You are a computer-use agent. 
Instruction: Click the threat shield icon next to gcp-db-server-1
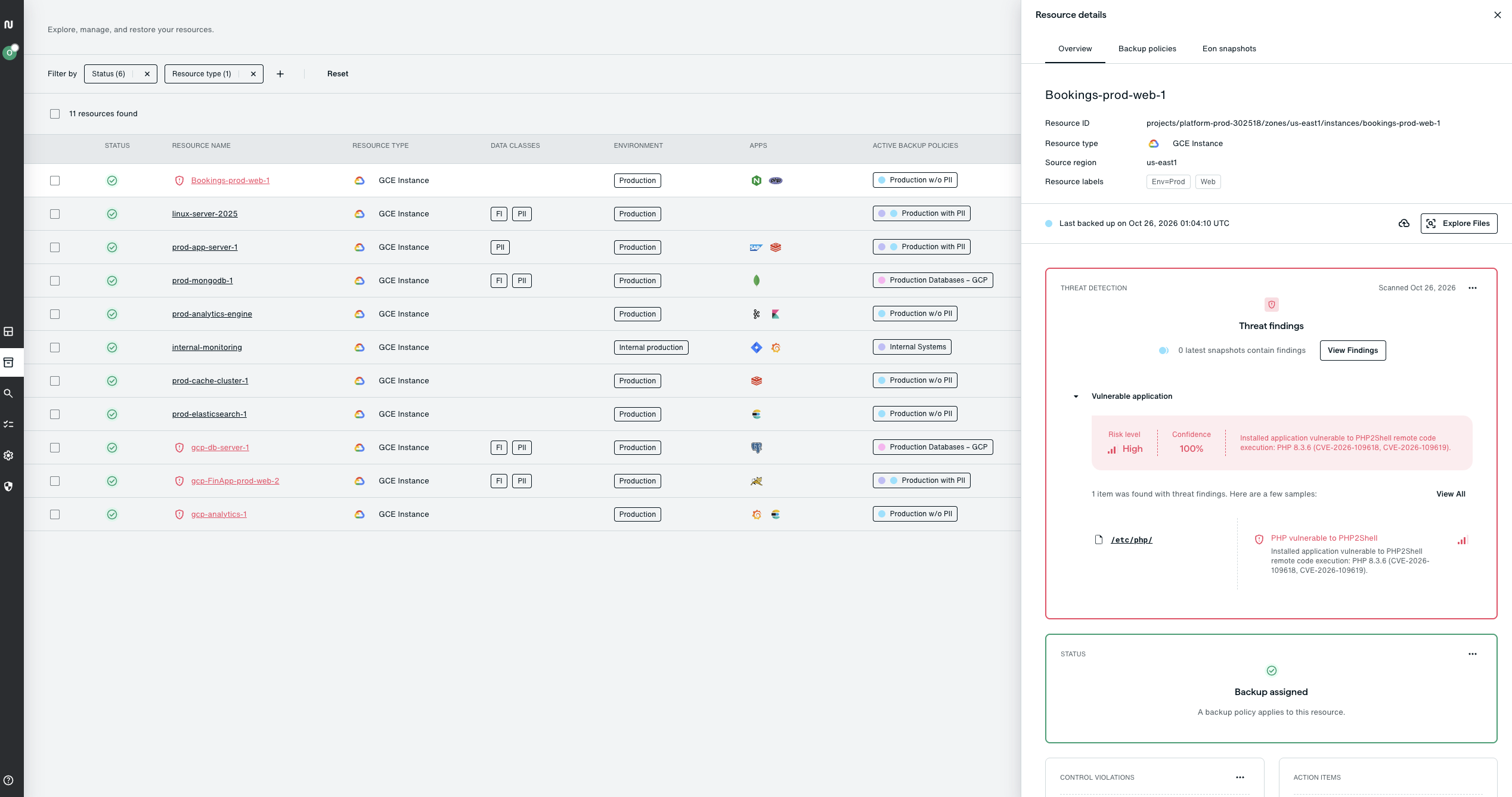click(x=179, y=448)
